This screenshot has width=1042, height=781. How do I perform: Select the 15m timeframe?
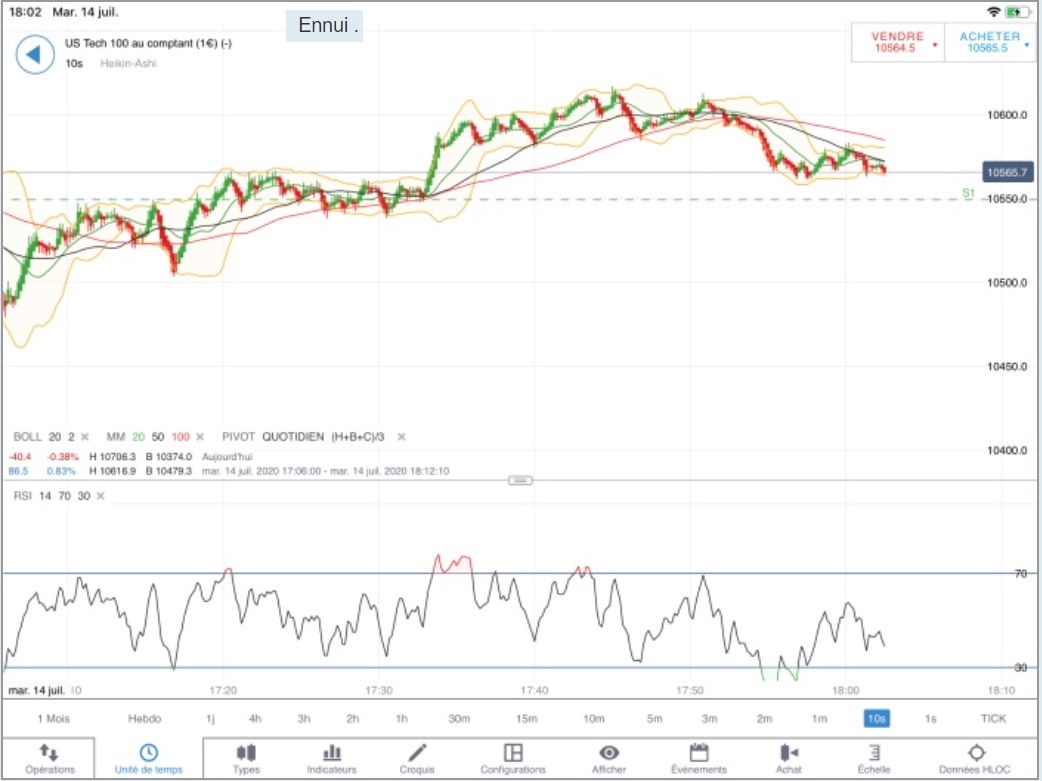coord(526,719)
